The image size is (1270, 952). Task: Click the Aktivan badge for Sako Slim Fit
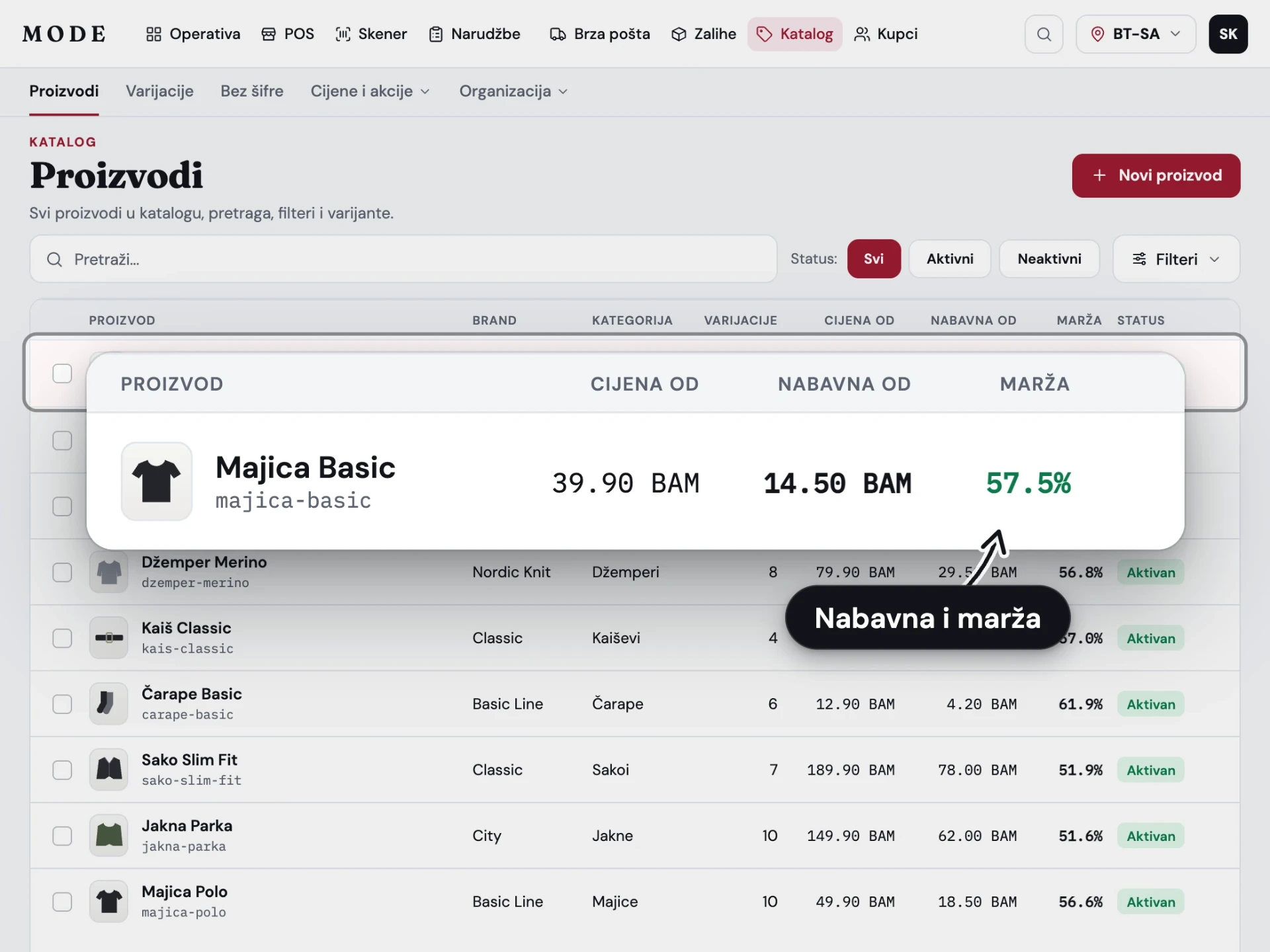click(1150, 770)
